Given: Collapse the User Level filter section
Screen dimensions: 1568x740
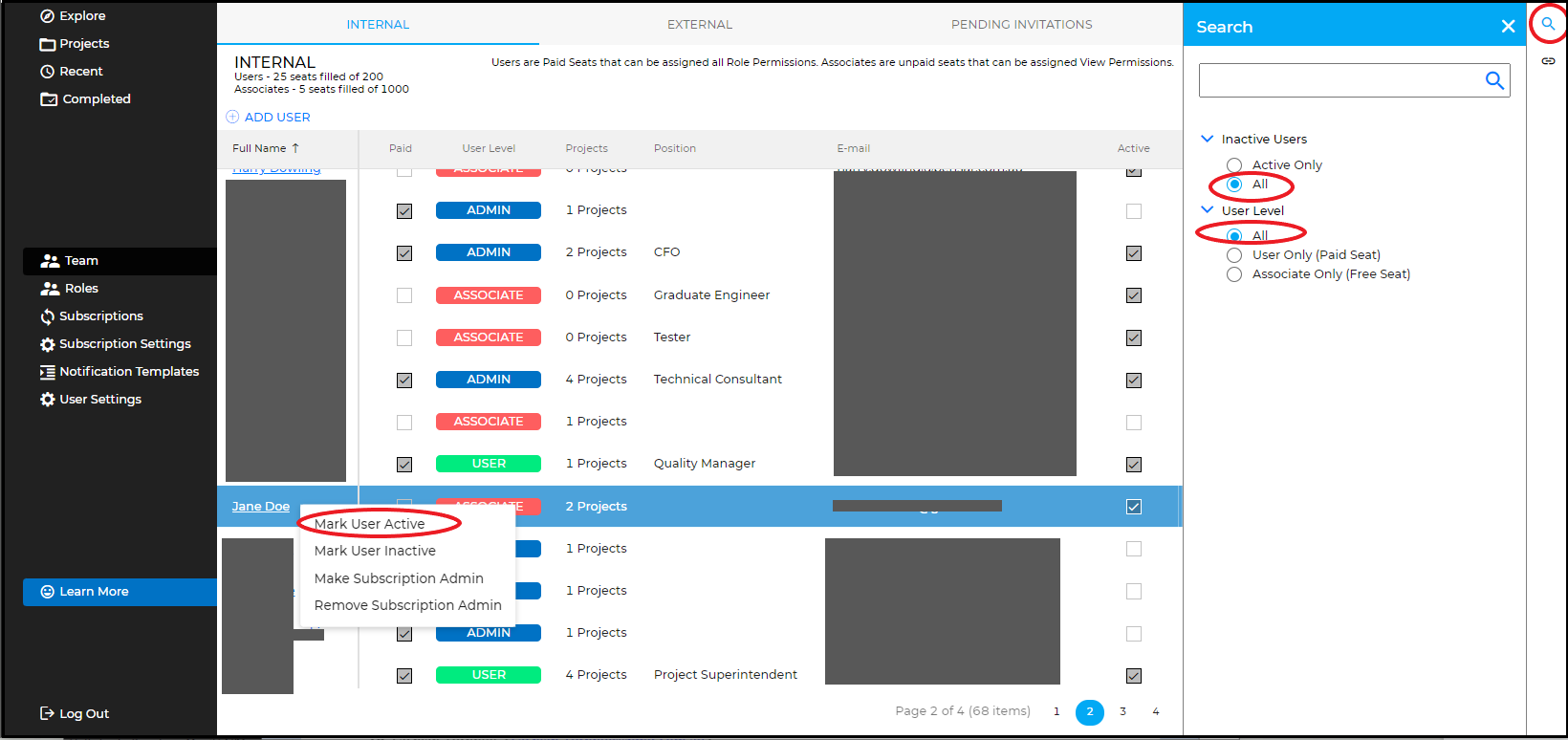Looking at the screenshot, I should pyautogui.click(x=1207, y=210).
